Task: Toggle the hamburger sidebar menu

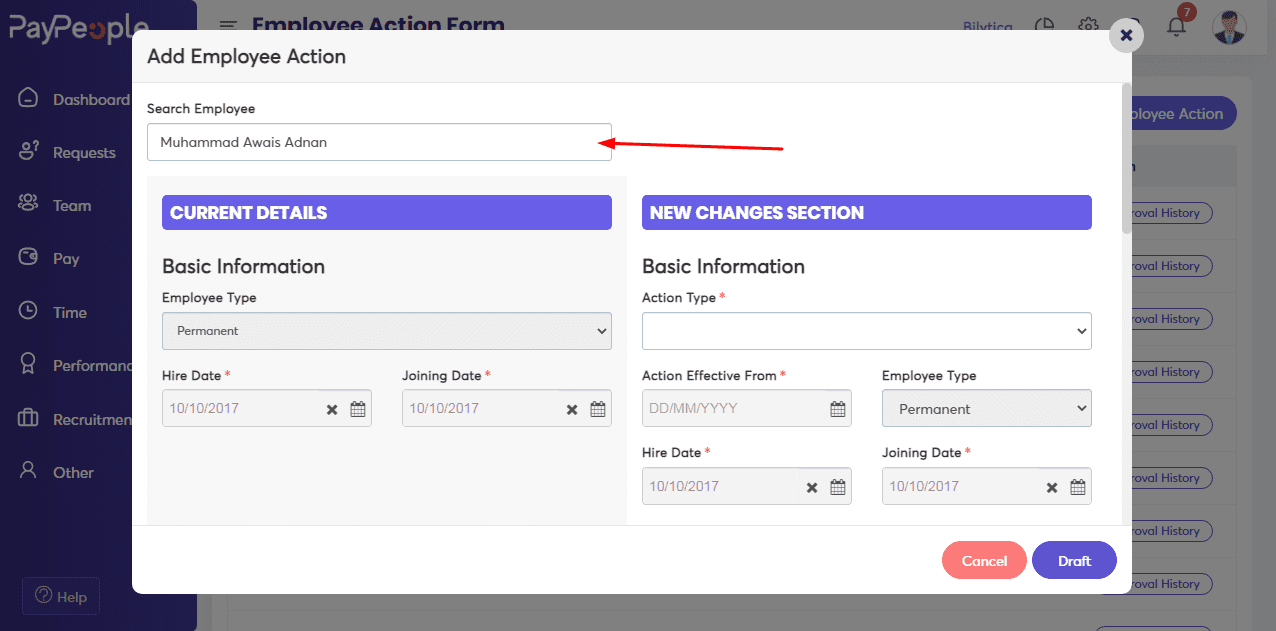Action: tap(229, 26)
